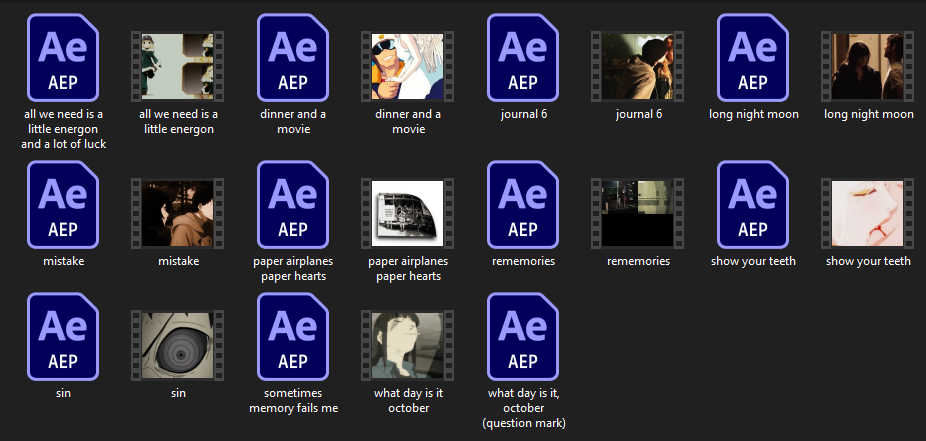Select the 'all we need is a little energon and a lot of luck' AEP icon
Image resolution: width=926 pixels, height=441 pixels.
point(63,58)
